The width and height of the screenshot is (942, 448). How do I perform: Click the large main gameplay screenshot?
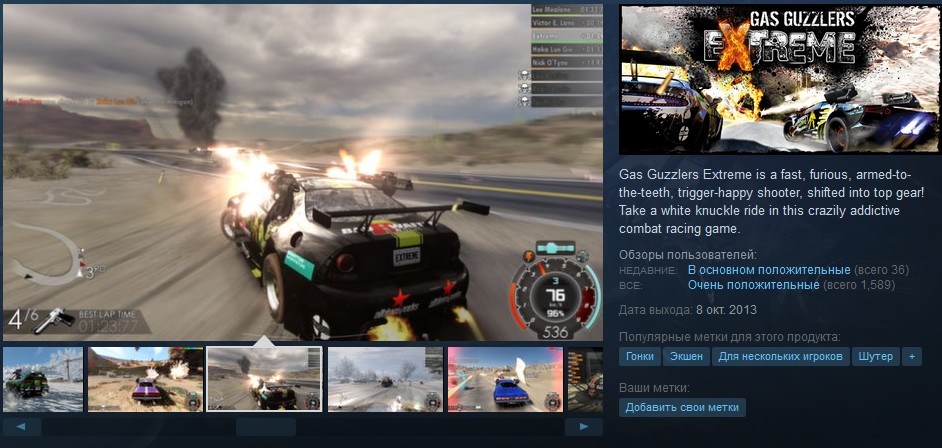(x=302, y=170)
